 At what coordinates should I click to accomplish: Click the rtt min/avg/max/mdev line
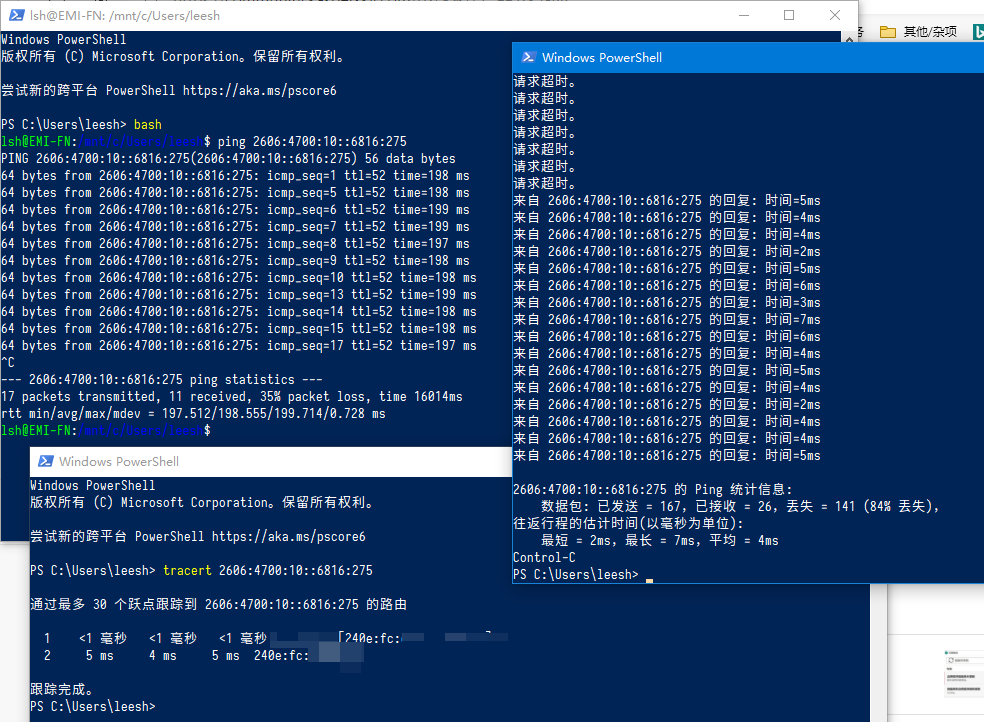pos(193,413)
